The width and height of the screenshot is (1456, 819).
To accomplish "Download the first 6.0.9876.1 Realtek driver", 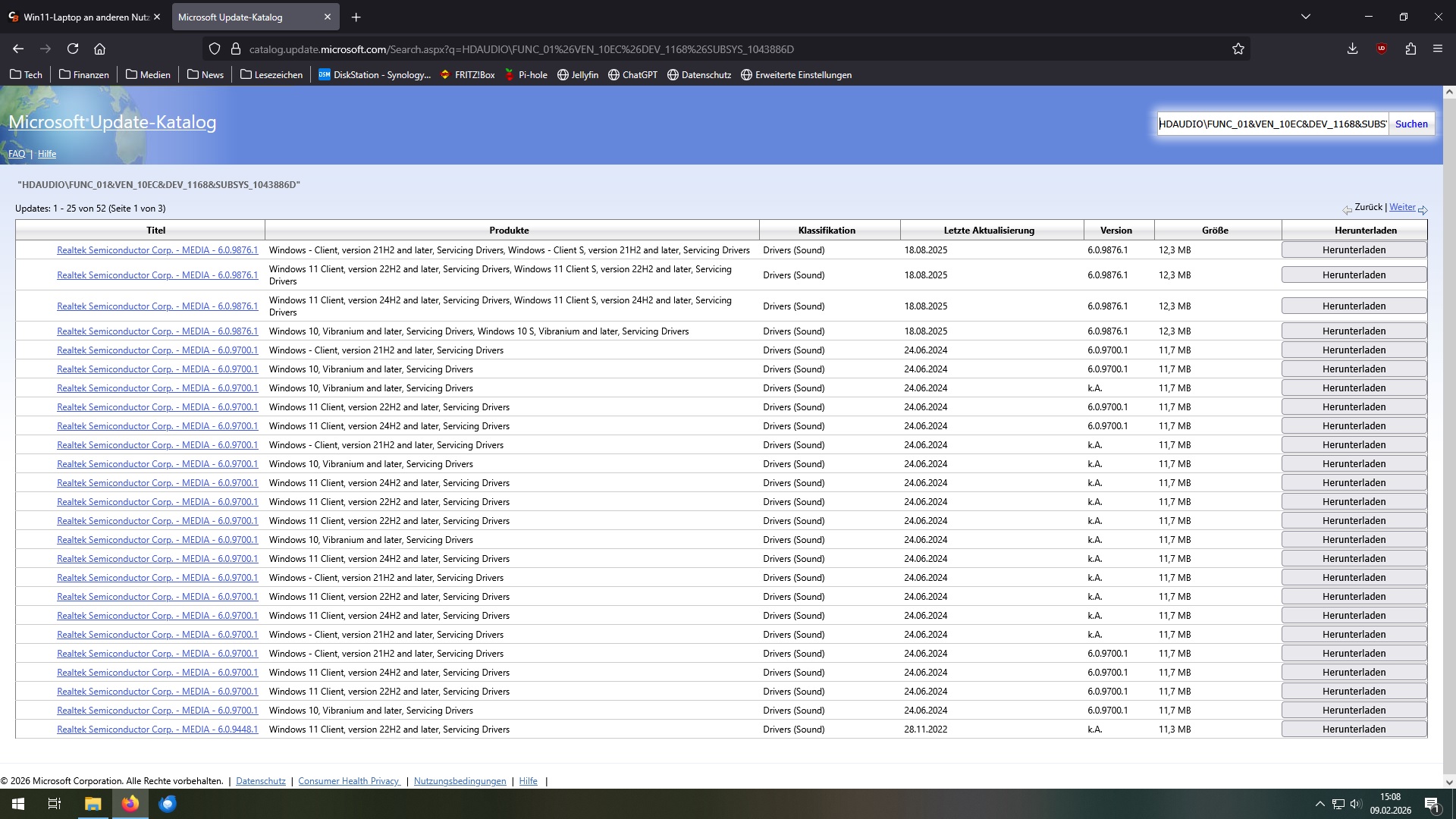I will coord(1354,249).
